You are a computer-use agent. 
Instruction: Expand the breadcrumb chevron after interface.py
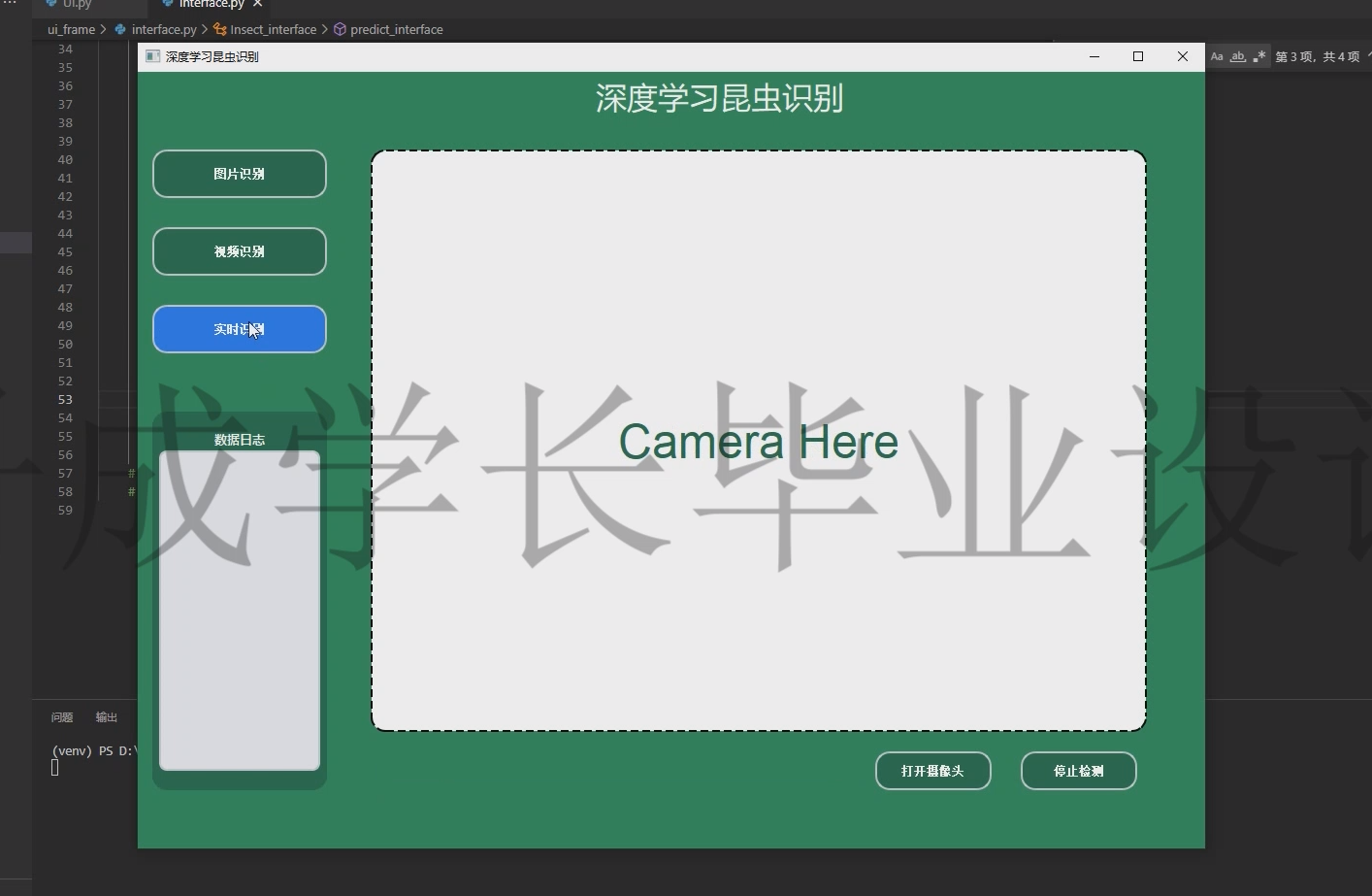click(205, 29)
